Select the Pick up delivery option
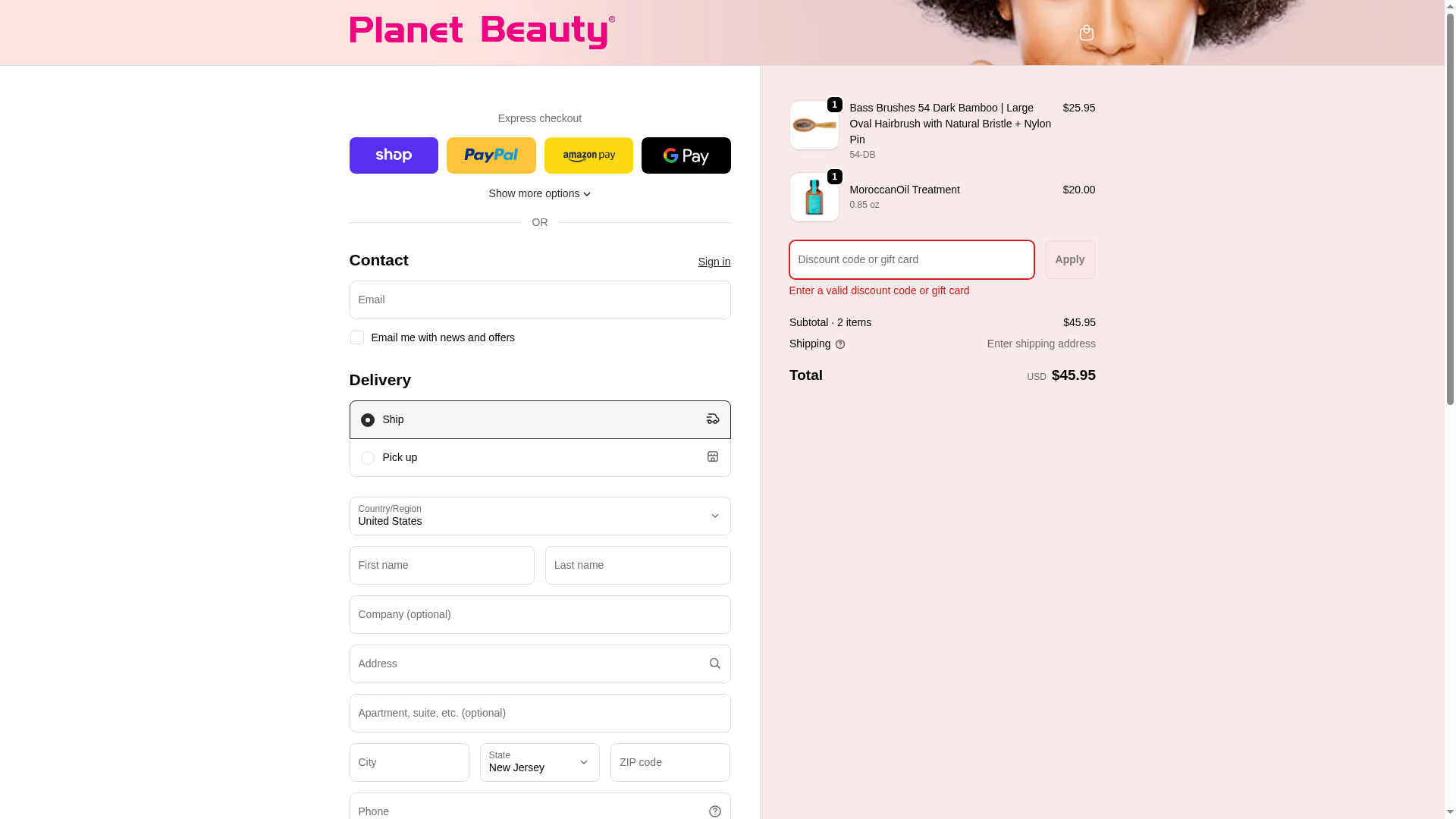The width and height of the screenshot is (1456, 819). 368,458
